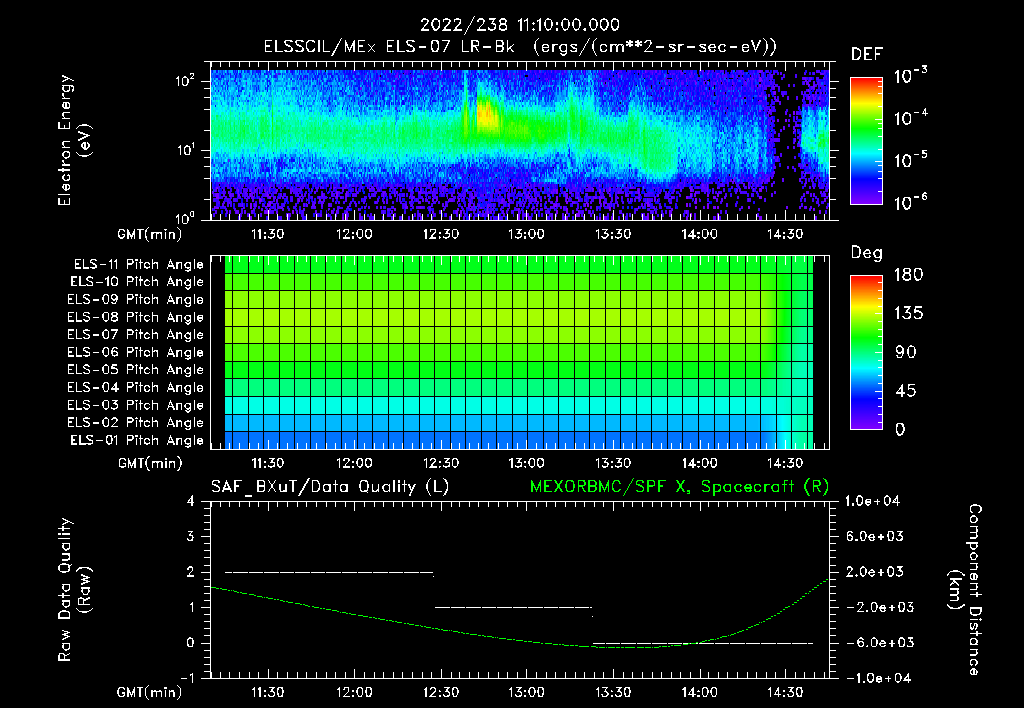Click the Deg pitch angle color bar
Image resolution: width=1024 pixels, height=708 pixels.
(x=866, y=352)
